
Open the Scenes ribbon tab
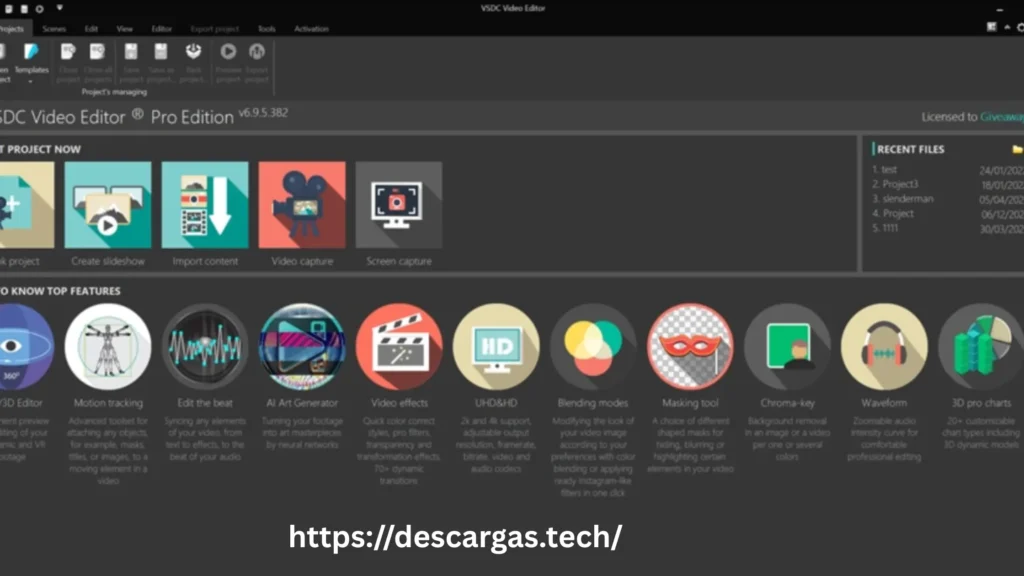(54, 29)
